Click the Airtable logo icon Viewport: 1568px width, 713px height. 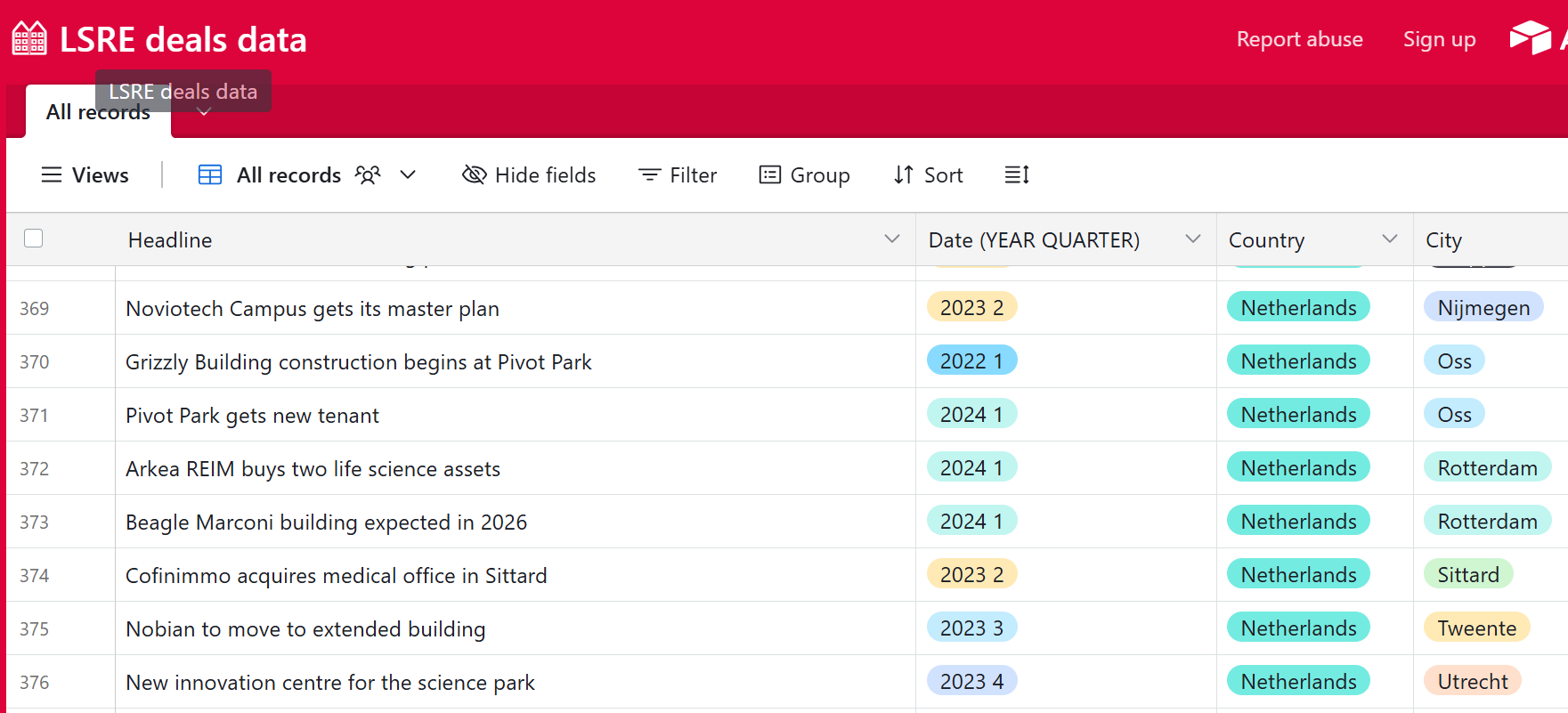pos(1531,37)
